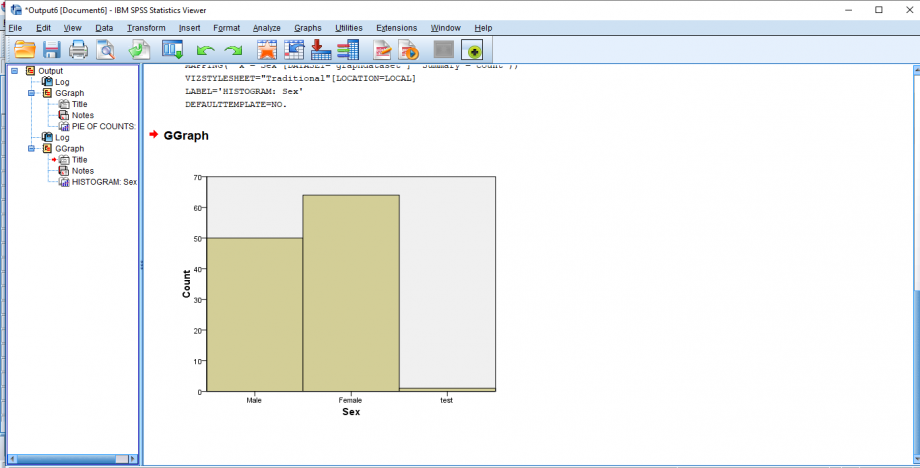Click the Export output icon
Image resolution: width=920 pixels, height=468 pixels.
tap(139, 49)
